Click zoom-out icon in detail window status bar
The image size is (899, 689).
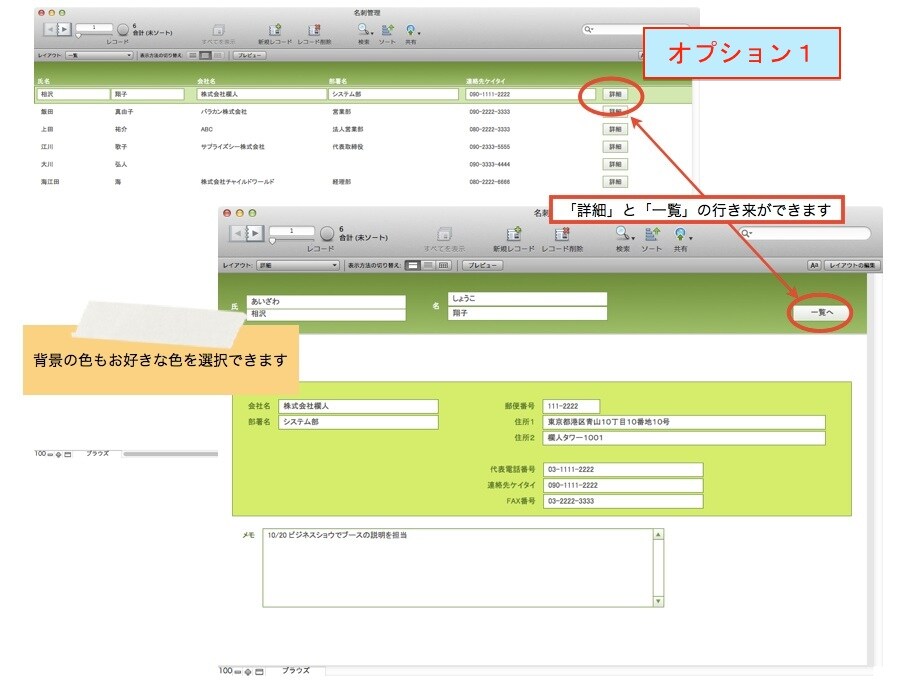[x=238, y=671]
